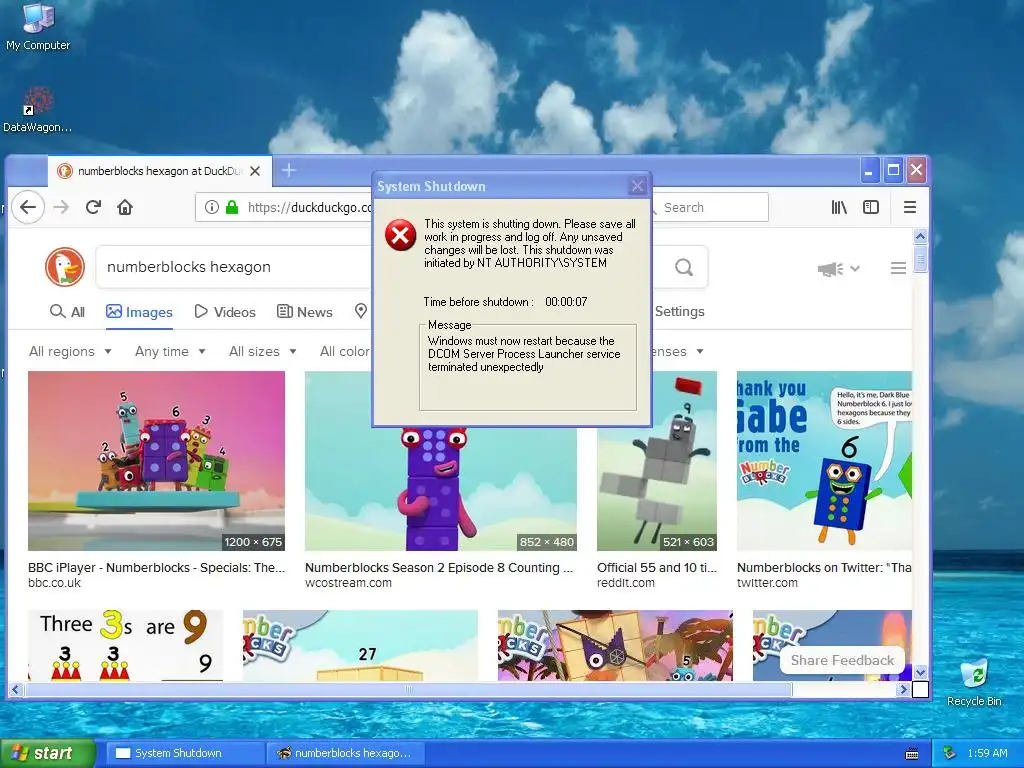Click the browser forward arrow
The width and height of the screenshot is (1024, 768).
tap(61, 207)
